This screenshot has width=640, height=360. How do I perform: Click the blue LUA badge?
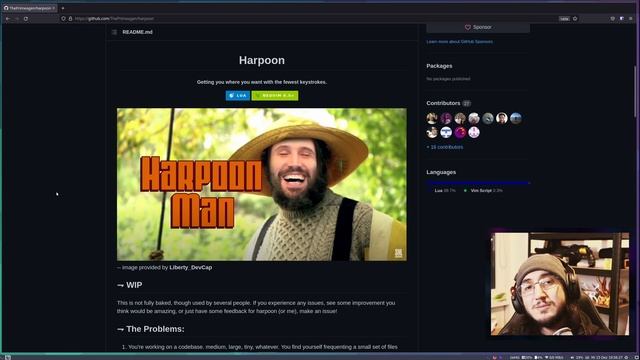pos(238,96)
